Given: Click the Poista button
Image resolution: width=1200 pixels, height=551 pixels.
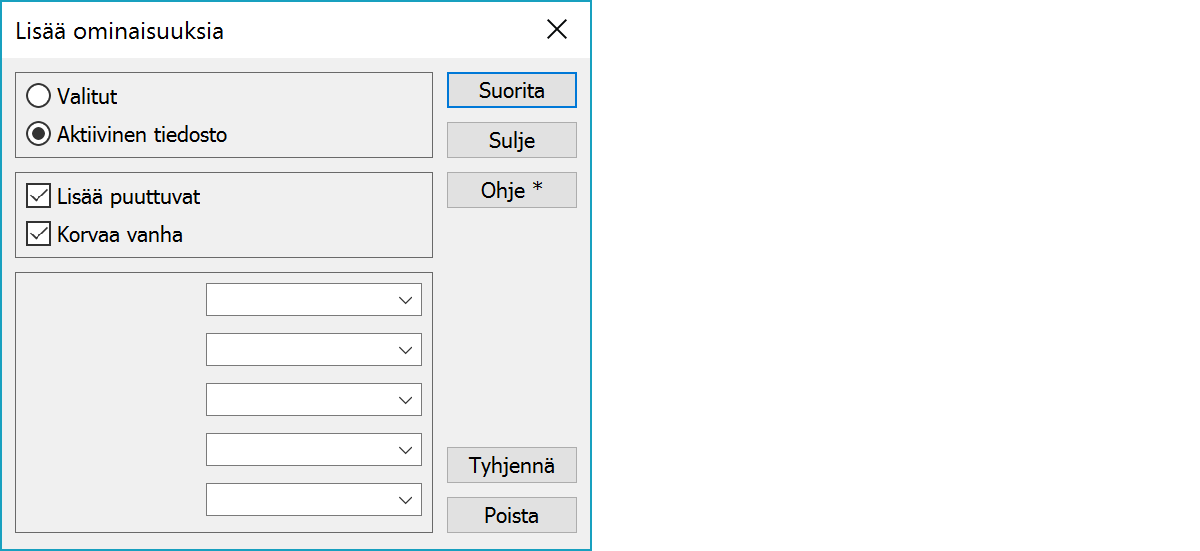Looking at the screenshot, I should coord(512,515).
